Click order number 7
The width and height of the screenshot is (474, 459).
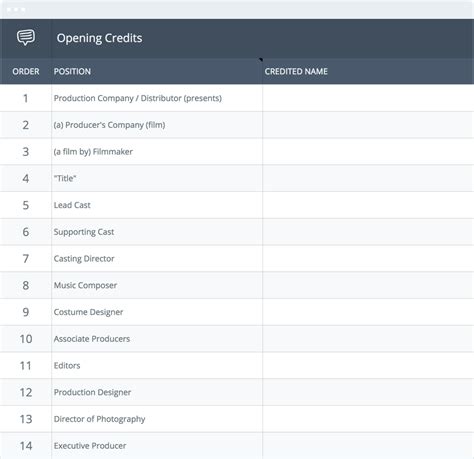tap(25, 259)
